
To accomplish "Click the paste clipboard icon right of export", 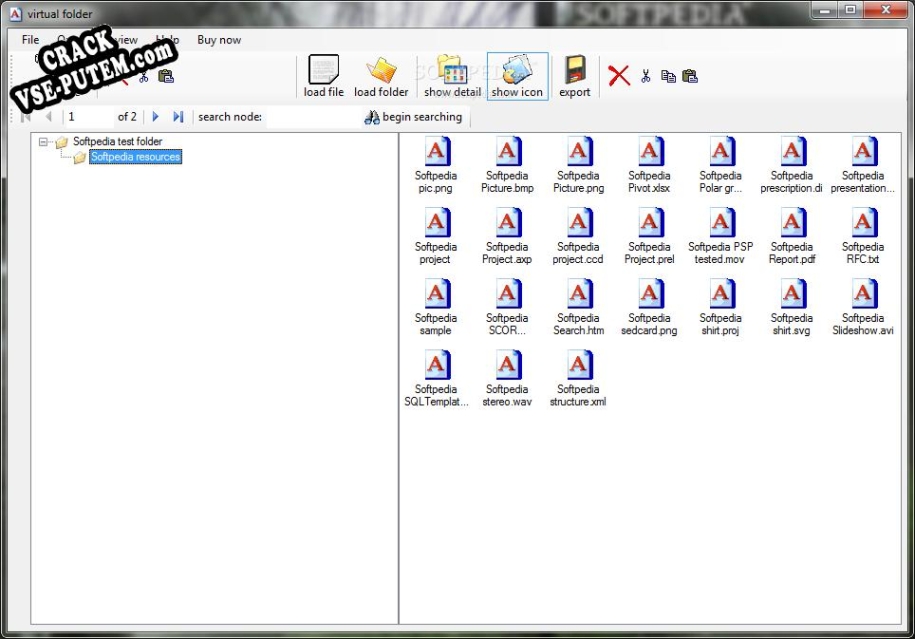I will (690, 76).
